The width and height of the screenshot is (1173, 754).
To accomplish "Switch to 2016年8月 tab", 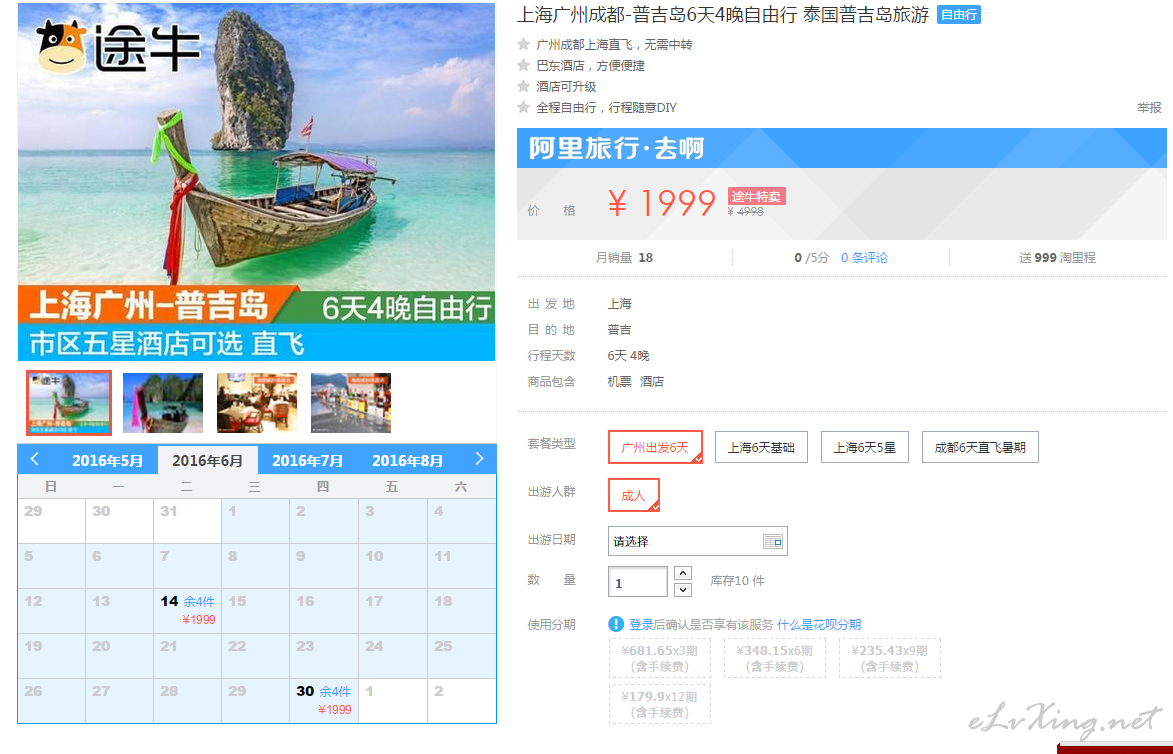I will (x=408, y=461).
